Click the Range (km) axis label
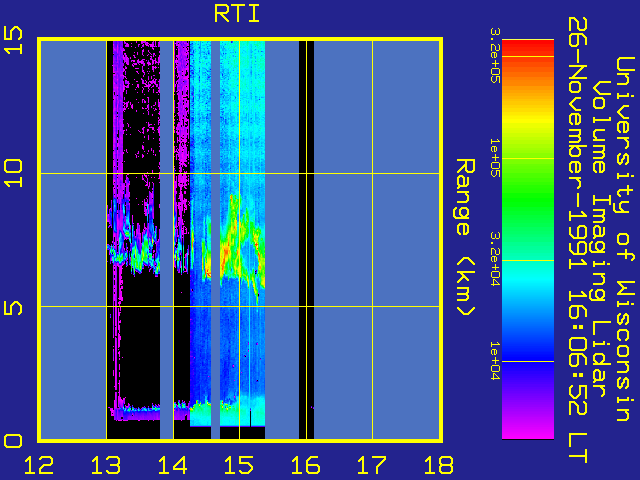The width and height of the screenshot is (640, 480). tap(465, 238)
